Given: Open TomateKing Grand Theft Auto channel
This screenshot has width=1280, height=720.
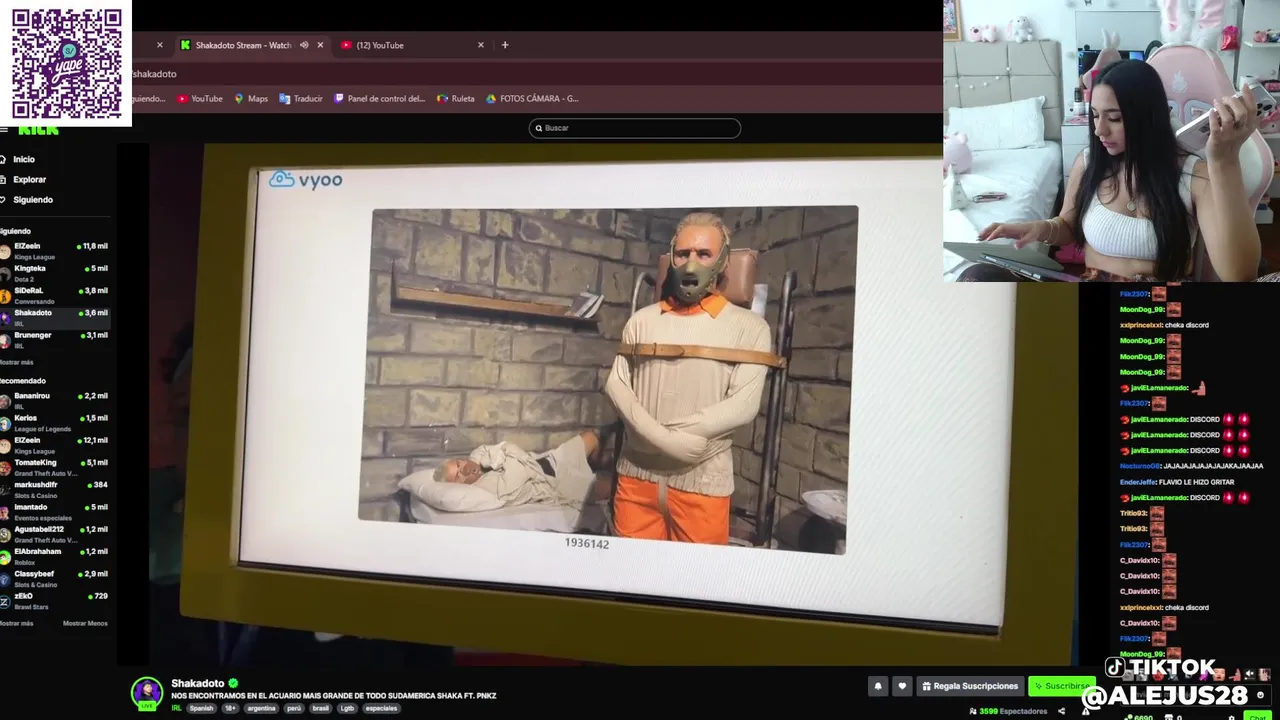Looking at the screenshot, I should pos(54,467).
